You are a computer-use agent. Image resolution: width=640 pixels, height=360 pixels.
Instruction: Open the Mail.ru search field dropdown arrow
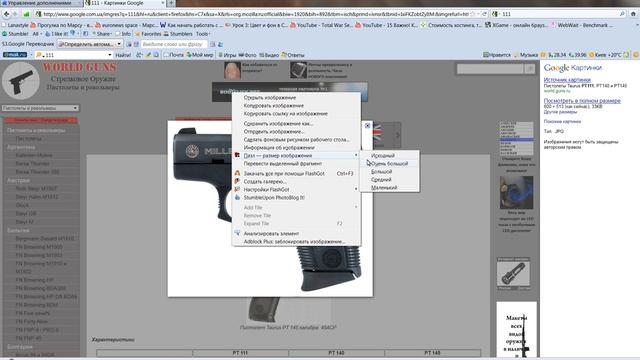(109, 55)
